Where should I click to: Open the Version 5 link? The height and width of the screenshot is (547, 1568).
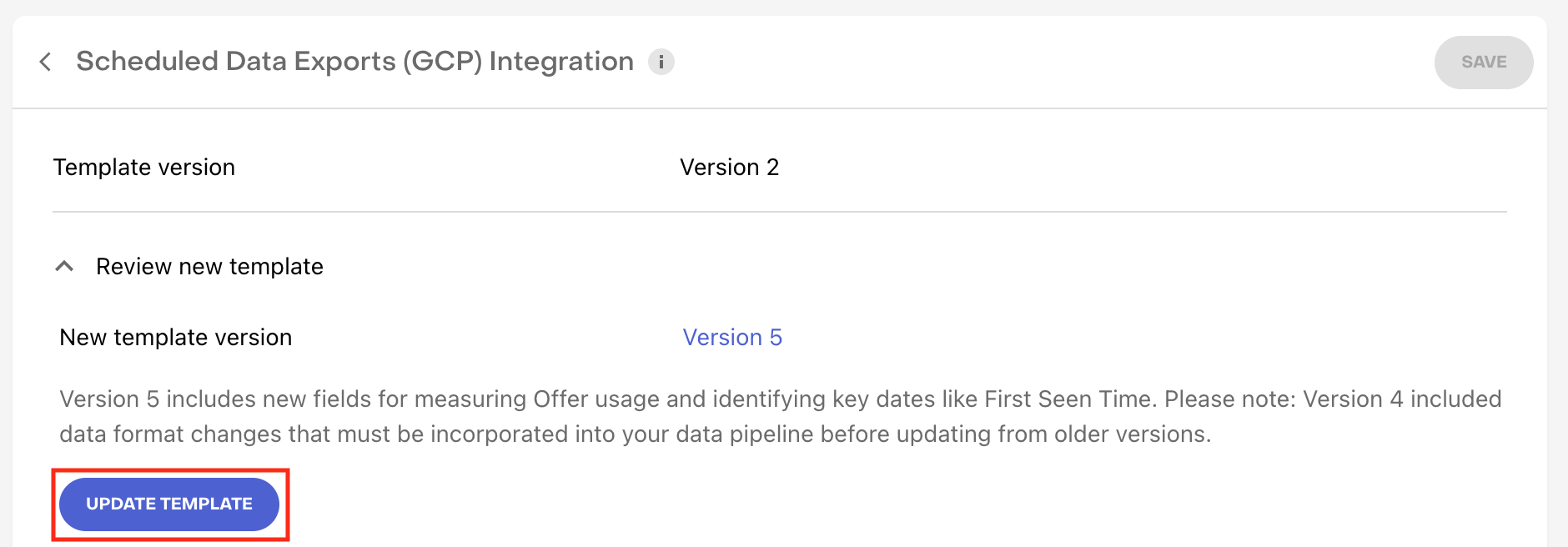(x=732, y=338)
